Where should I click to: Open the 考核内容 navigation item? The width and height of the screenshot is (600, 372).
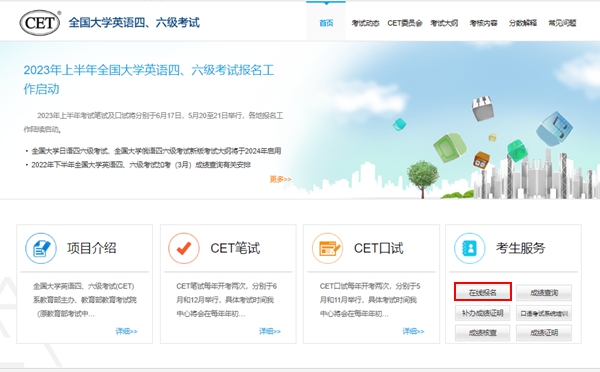[x=484, y=23]
